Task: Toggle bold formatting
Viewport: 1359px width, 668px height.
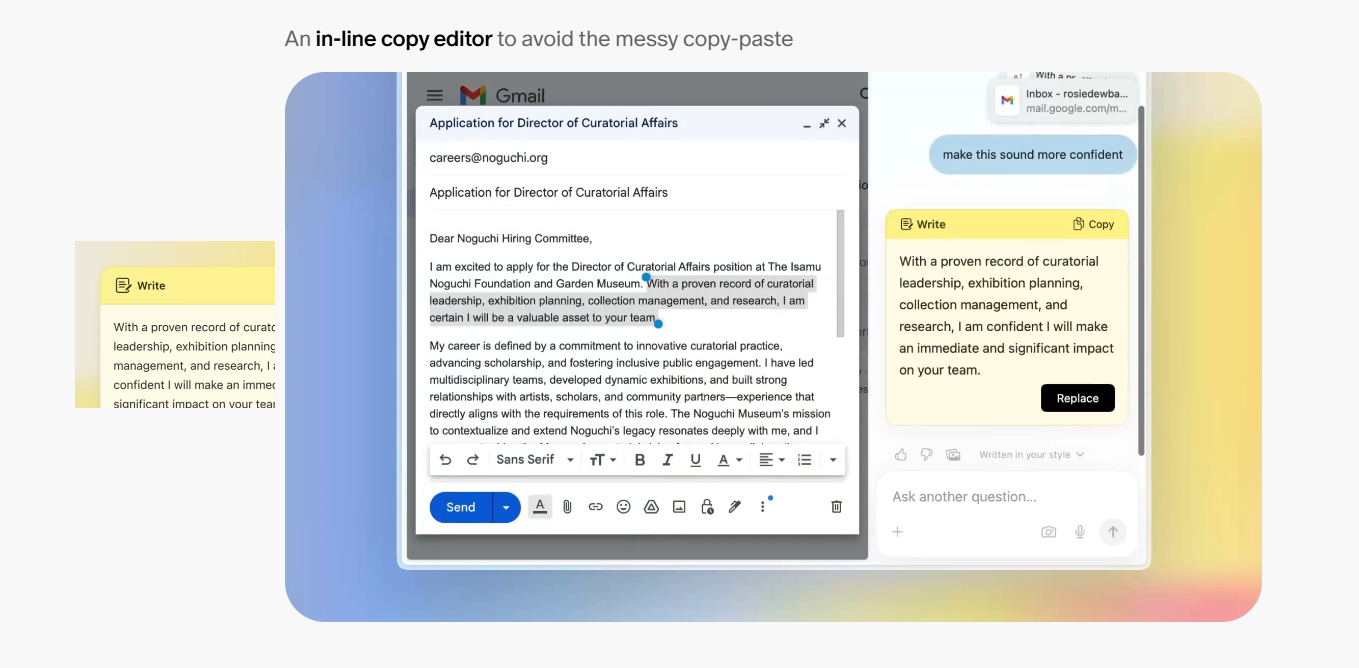Action: 640,460
